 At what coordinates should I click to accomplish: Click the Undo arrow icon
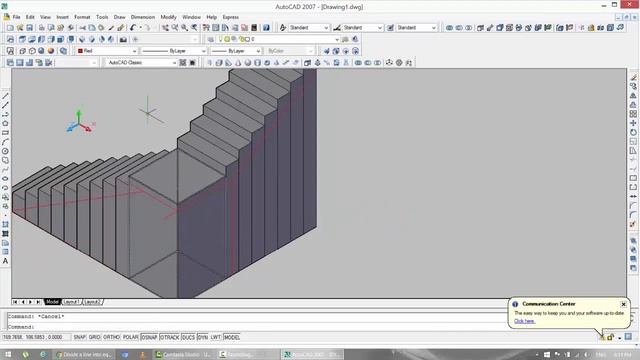tap(133, 28)
